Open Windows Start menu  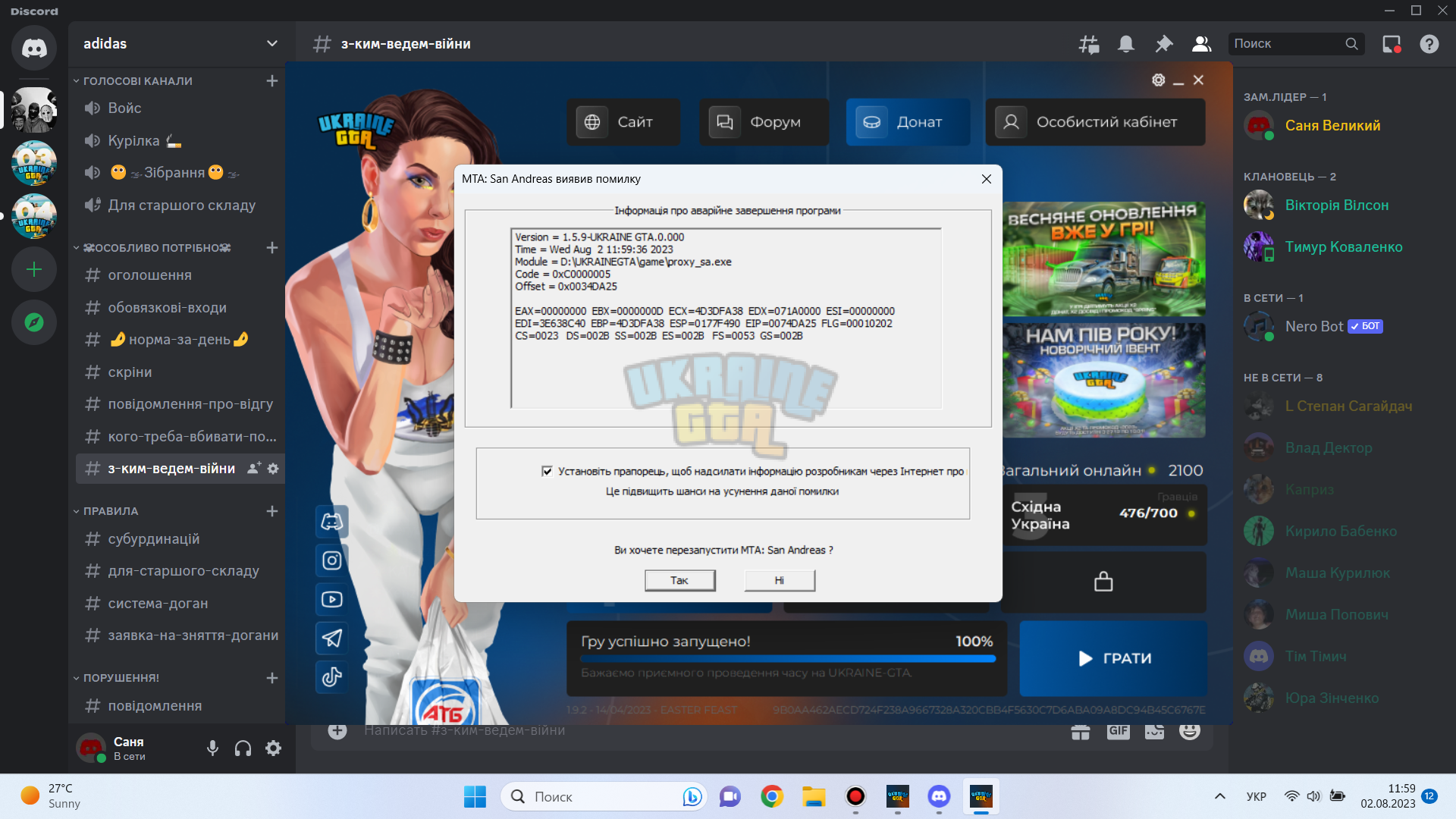click(475, 796)
